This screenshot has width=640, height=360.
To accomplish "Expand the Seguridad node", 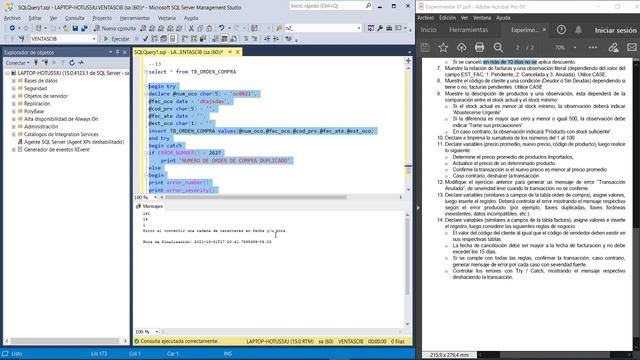I will [14, 89].
